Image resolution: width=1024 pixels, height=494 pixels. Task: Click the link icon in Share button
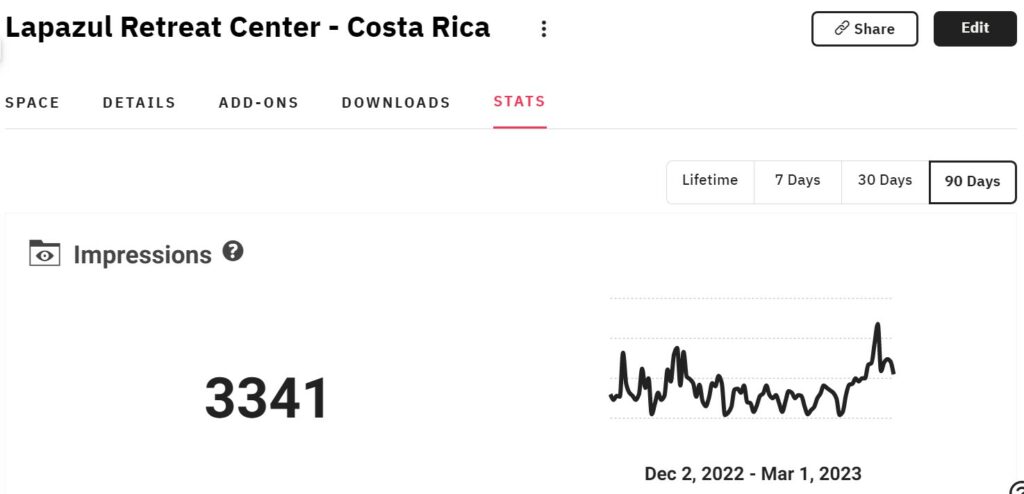842,29
